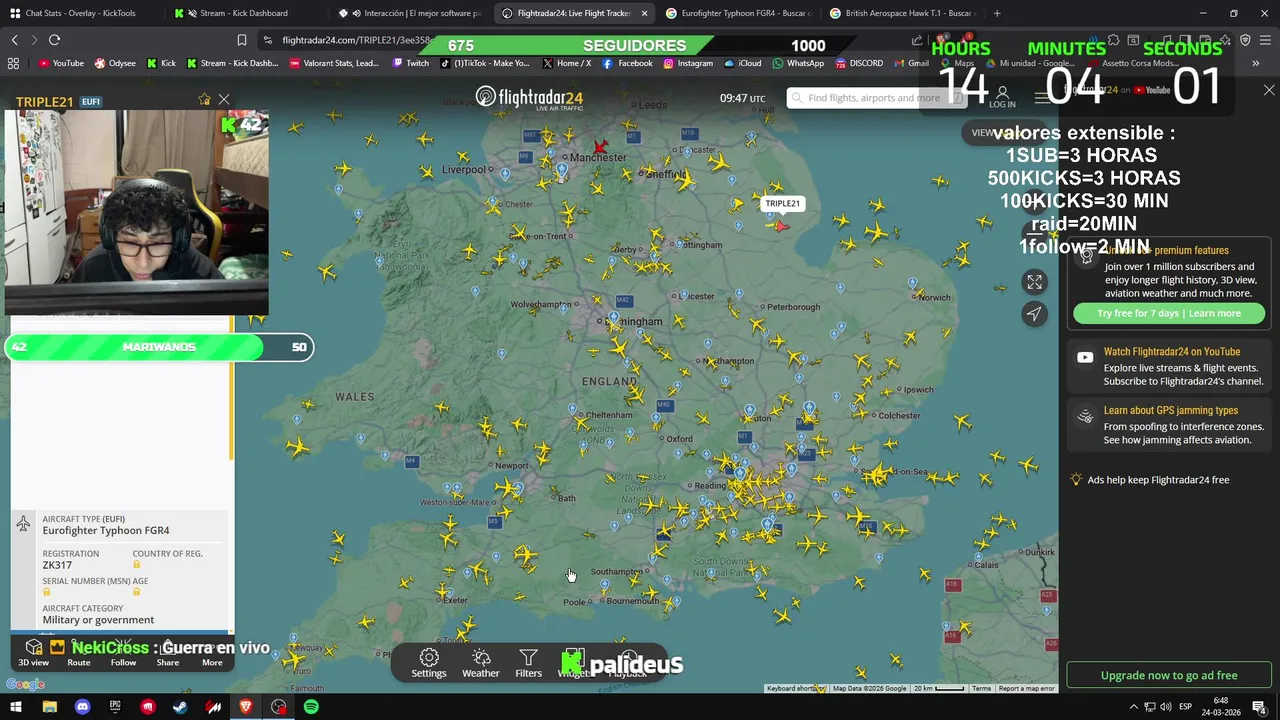
Task: Click the browser Back arrow
Action: click(x=14, y=40)
